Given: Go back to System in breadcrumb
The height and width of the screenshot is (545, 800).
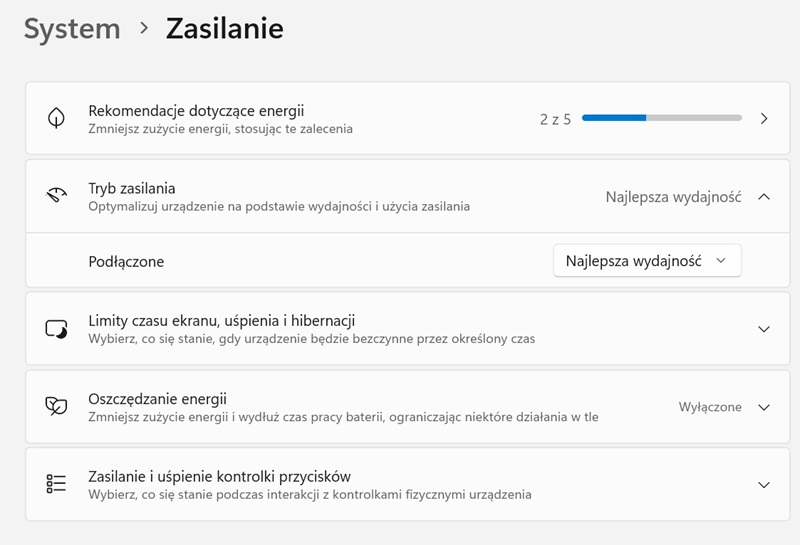Looking at the screenshot, I should [x=72, y=29].
